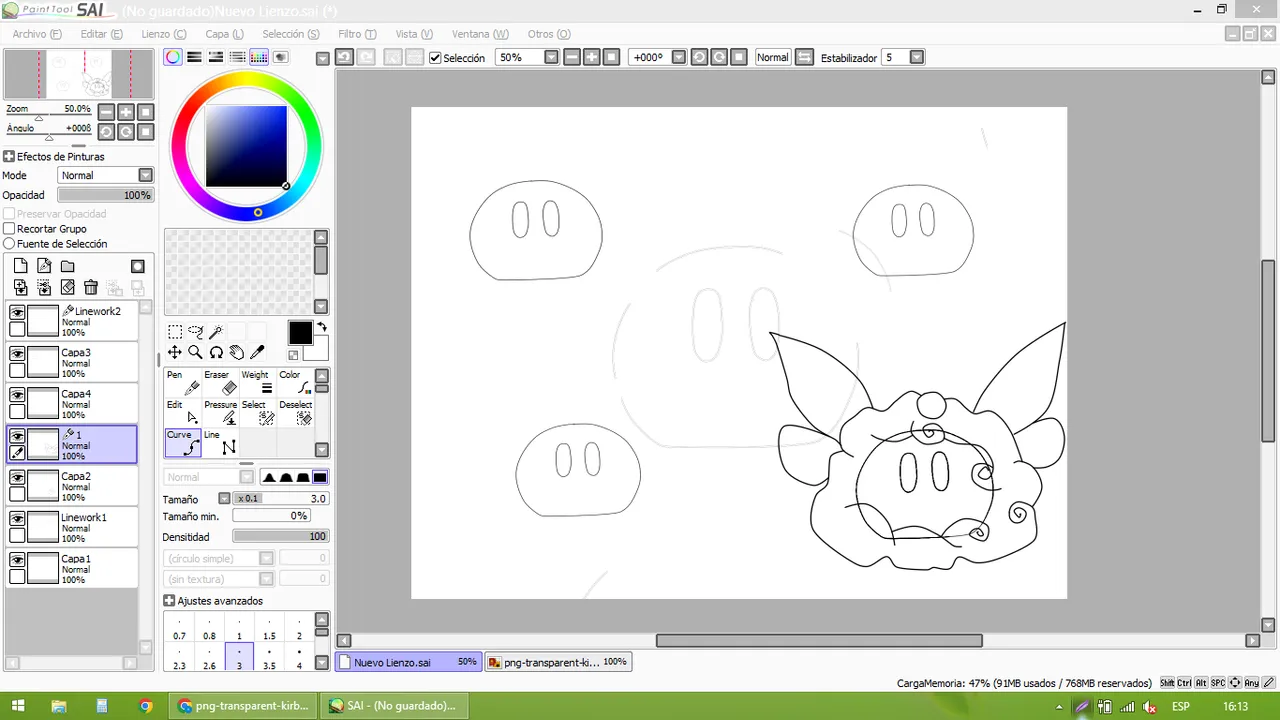Hide the Capa1 layer

(x=17, y=560)
